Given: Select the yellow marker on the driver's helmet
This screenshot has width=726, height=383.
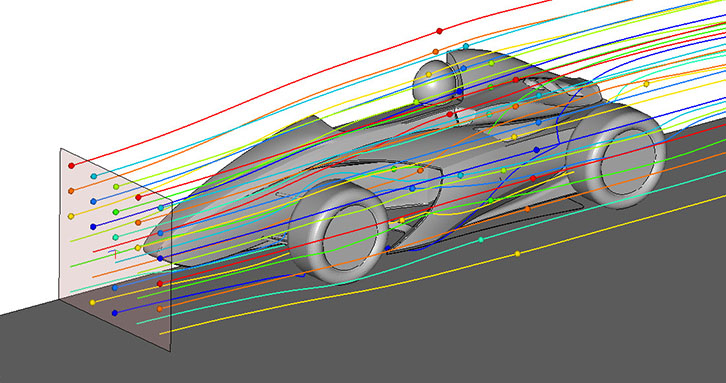Looking at the screenshot, I should (x=429, y=74).
